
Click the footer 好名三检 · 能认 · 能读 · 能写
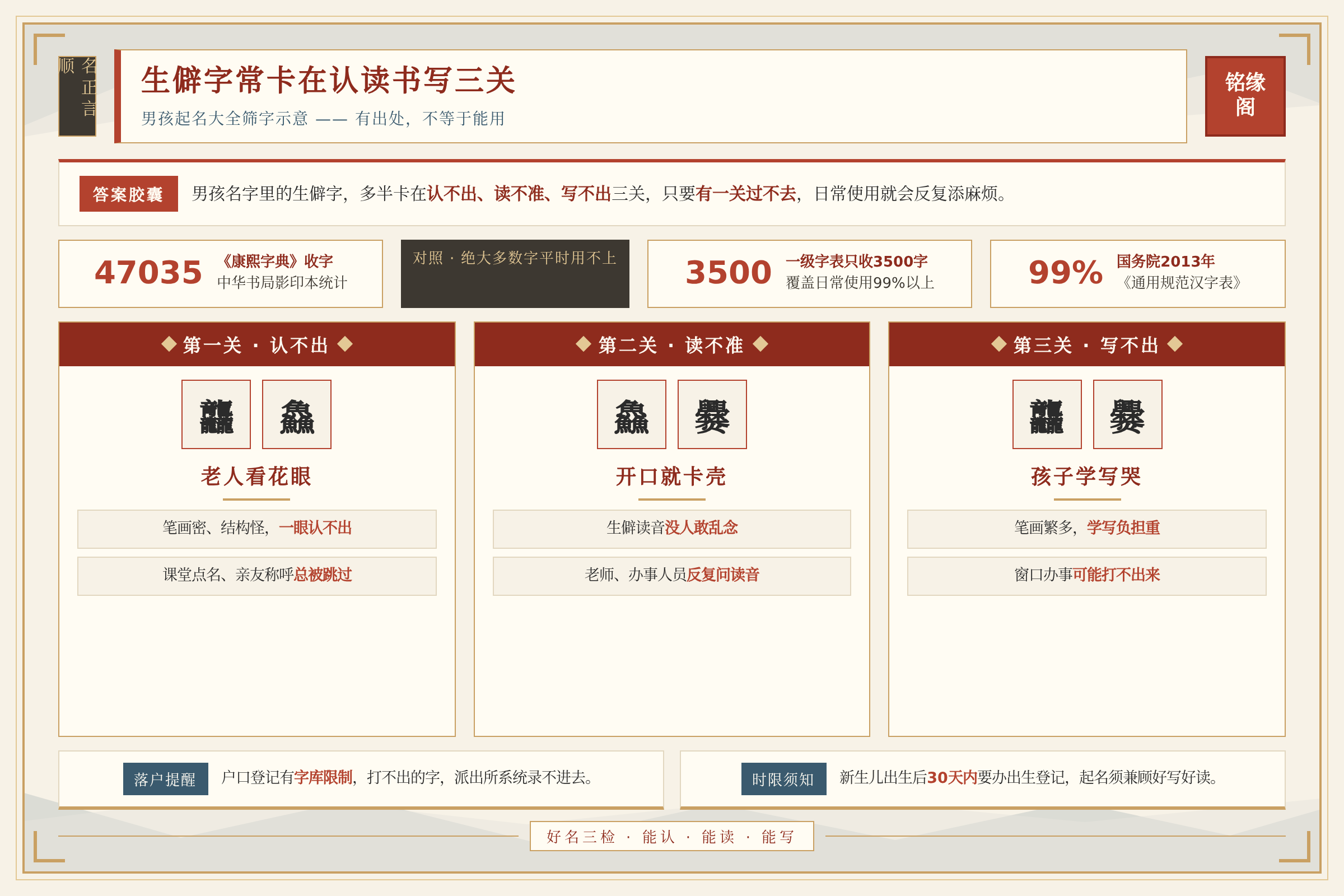click(x=672, y=836)
